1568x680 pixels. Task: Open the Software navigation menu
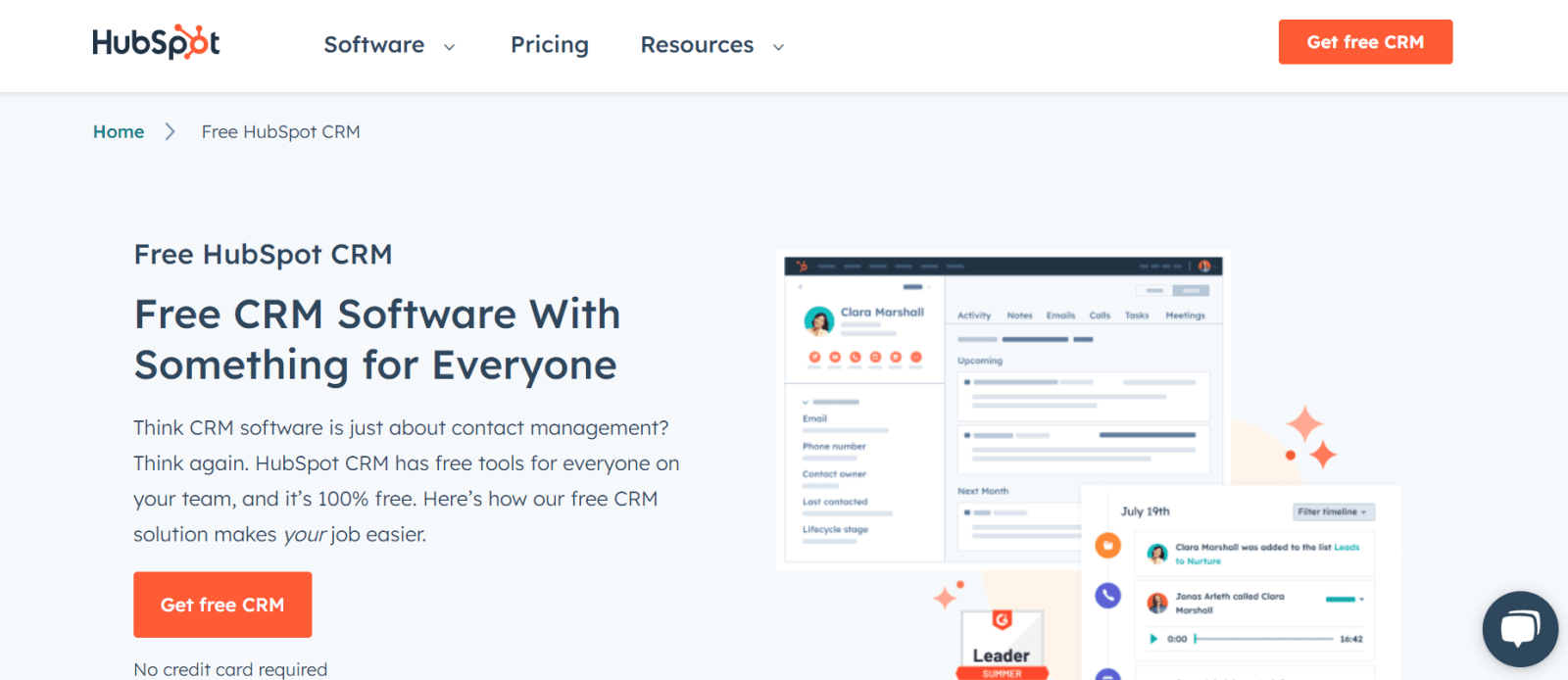point(374,45)
